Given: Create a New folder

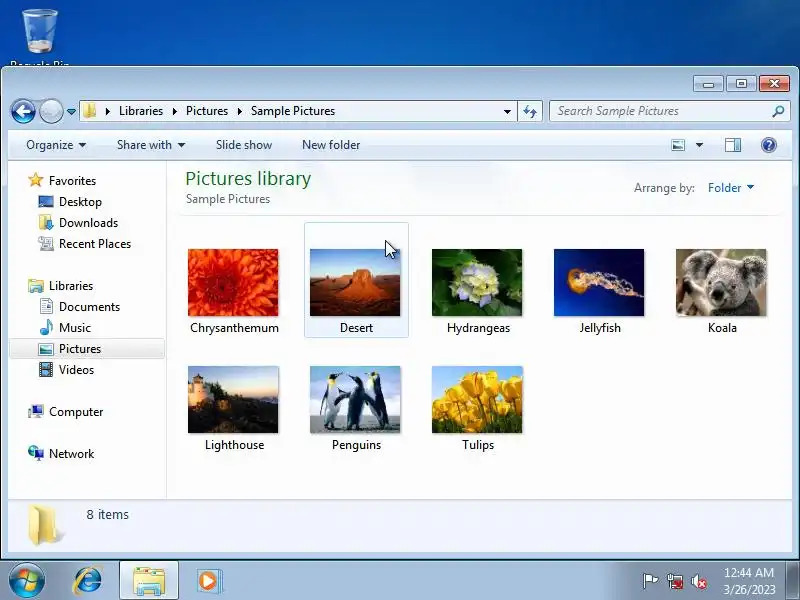Looking at the screenshot, I should tap(331, 145).
